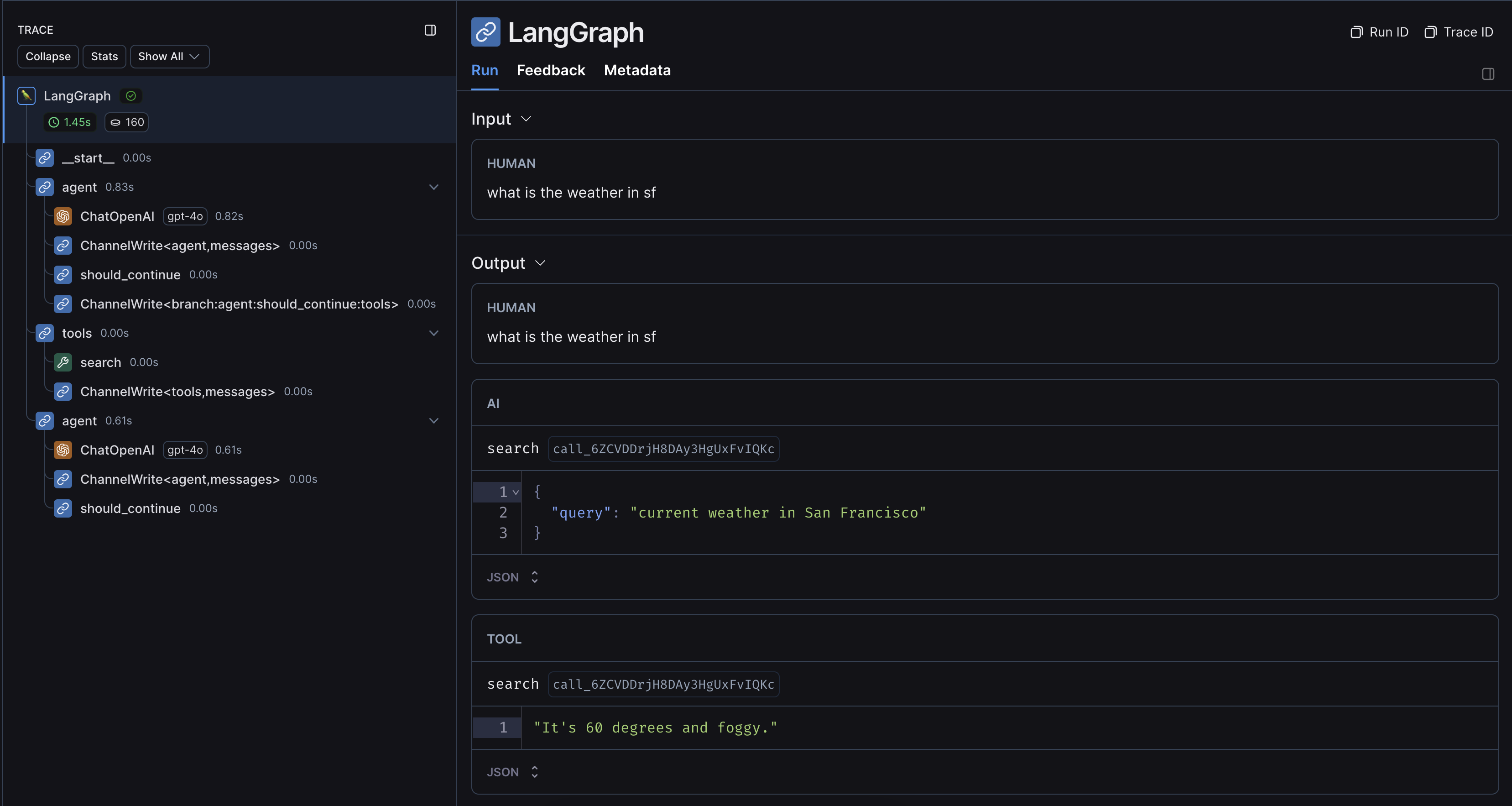Image resolution: width=1512 pixels, height=806 pixels.
Task: Toggle JSON view for the search call arguments
Action: (x=511, y=577)
